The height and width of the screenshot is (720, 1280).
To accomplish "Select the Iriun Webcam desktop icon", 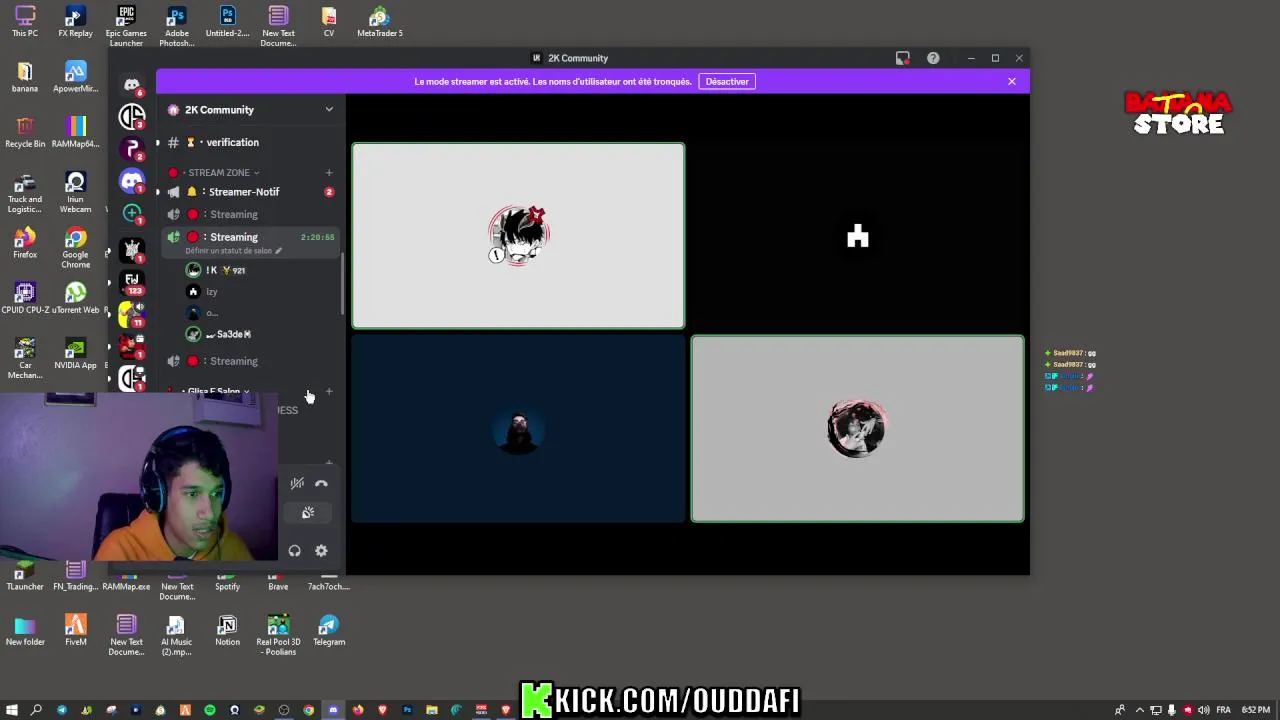I will 75,192.
